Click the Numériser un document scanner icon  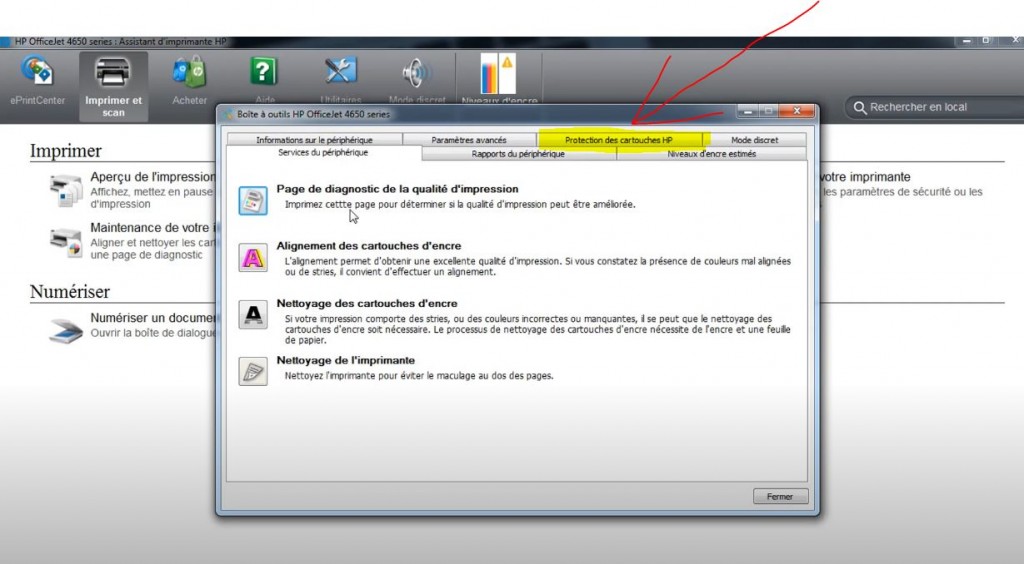66,330
